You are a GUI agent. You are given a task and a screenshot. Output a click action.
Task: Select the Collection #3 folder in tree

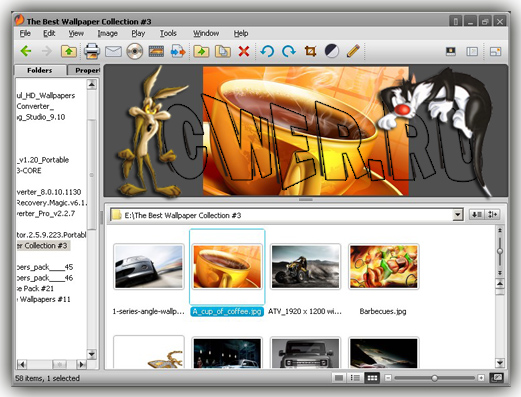coord(43,246)
